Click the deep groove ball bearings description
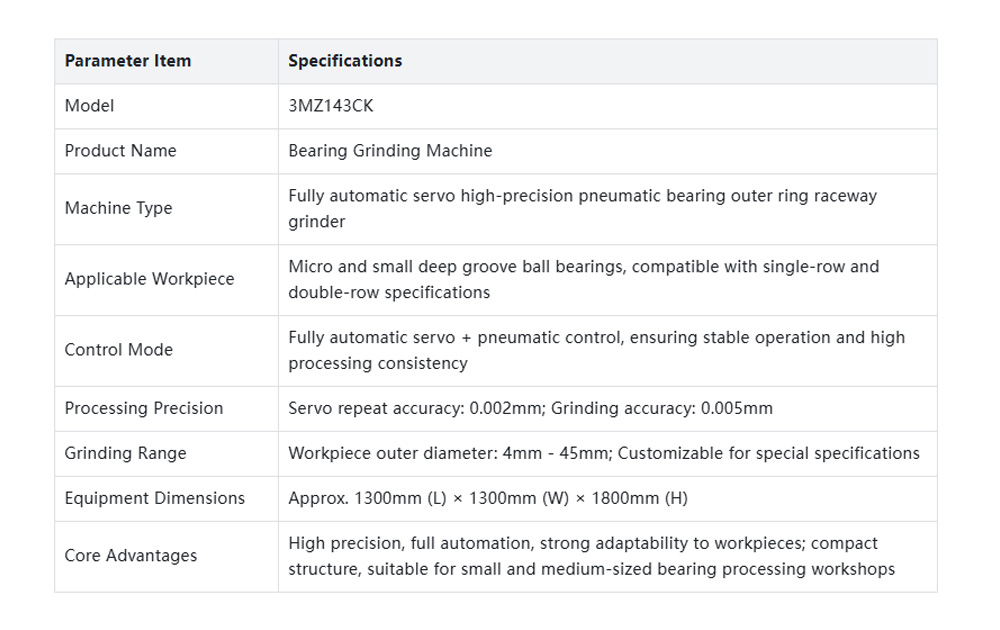1000x630 pixels. [x=584, y=279]
